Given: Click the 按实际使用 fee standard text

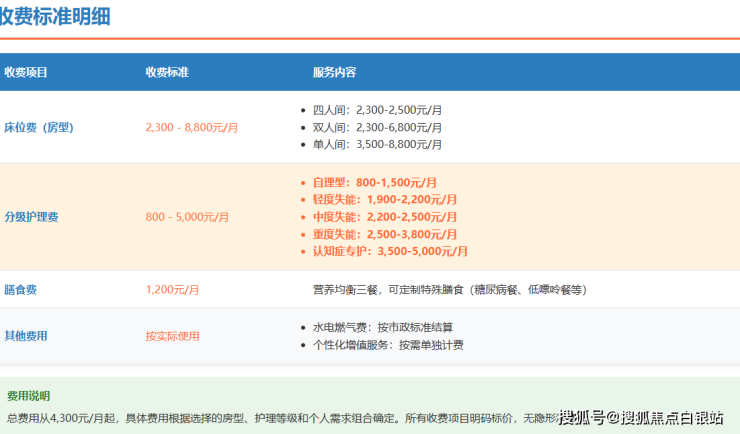Looking at the screenshot, I should click(173, 336).
